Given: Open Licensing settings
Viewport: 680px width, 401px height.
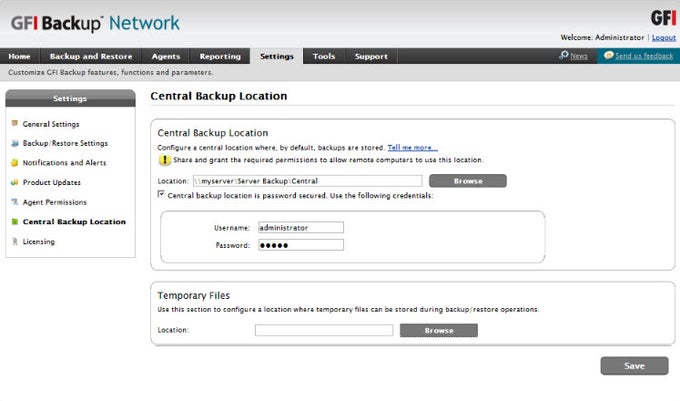Looking at the screenshot, I should pyautogui.click(x=39, y=241).
